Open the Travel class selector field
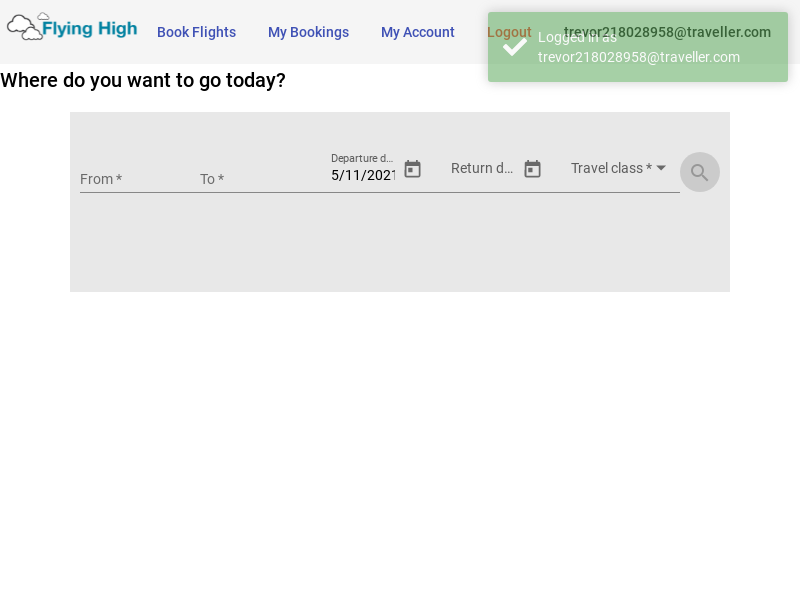The image size is (800, 600). [611, 169]
